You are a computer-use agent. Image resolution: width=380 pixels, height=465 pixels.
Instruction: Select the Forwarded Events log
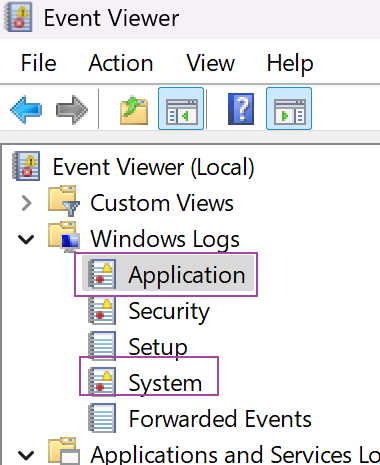tap(220, 419)
